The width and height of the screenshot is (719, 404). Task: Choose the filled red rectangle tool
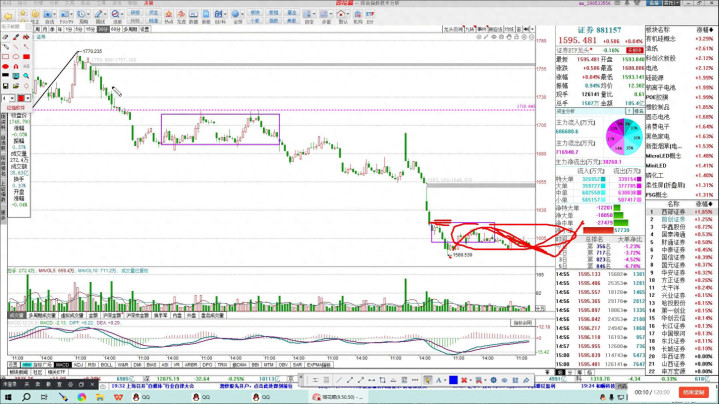26,57
